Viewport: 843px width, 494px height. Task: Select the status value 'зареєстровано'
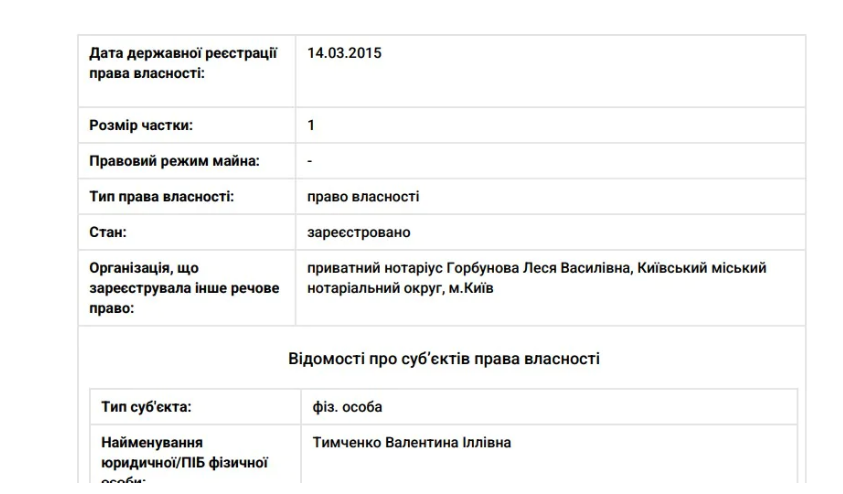(x=359, y=232)
